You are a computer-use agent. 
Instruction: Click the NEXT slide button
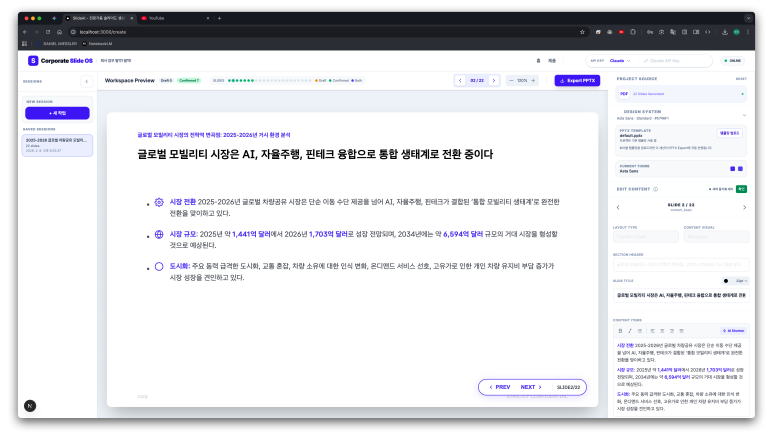(530, 386)
